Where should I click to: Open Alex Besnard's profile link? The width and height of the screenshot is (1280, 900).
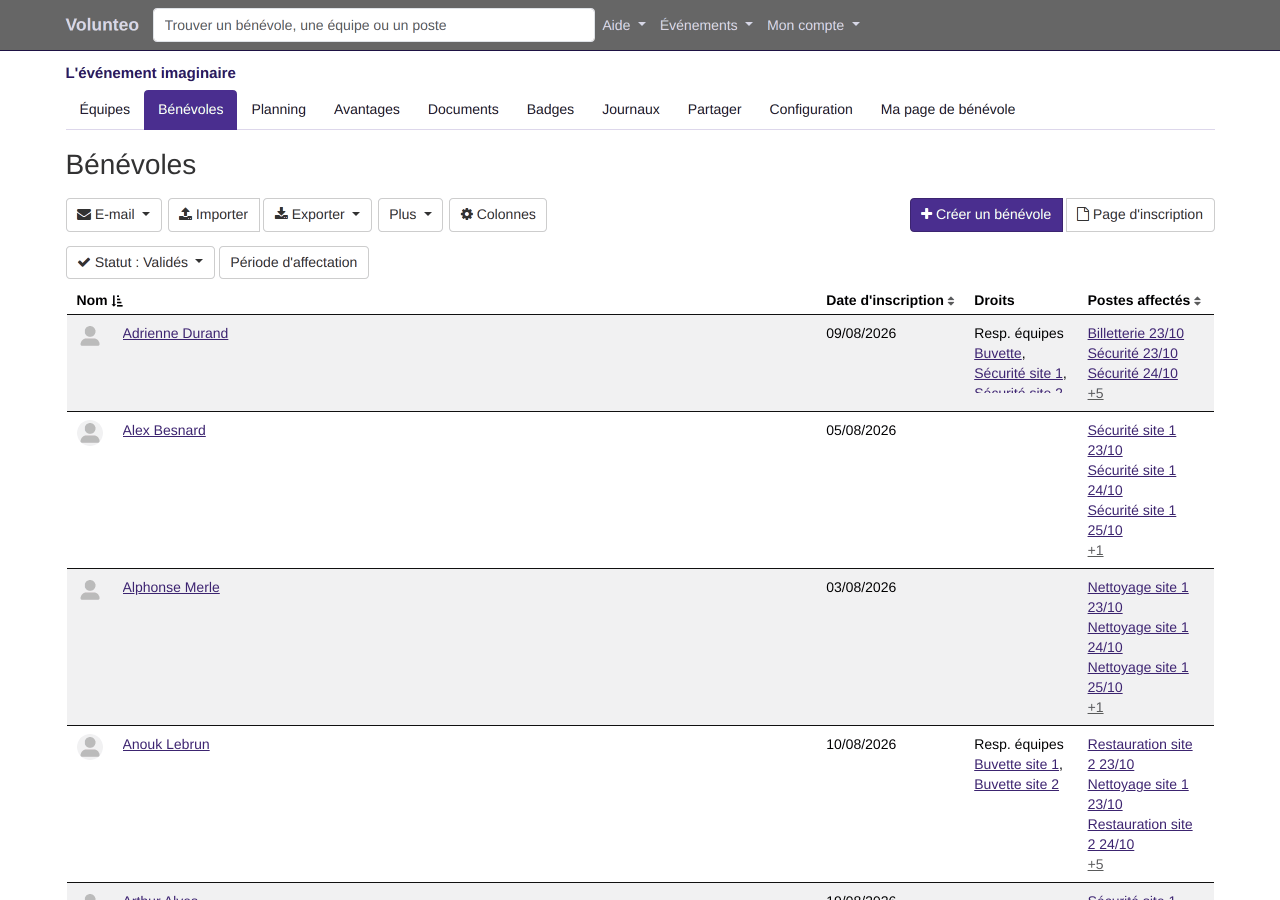pos(164,430)
